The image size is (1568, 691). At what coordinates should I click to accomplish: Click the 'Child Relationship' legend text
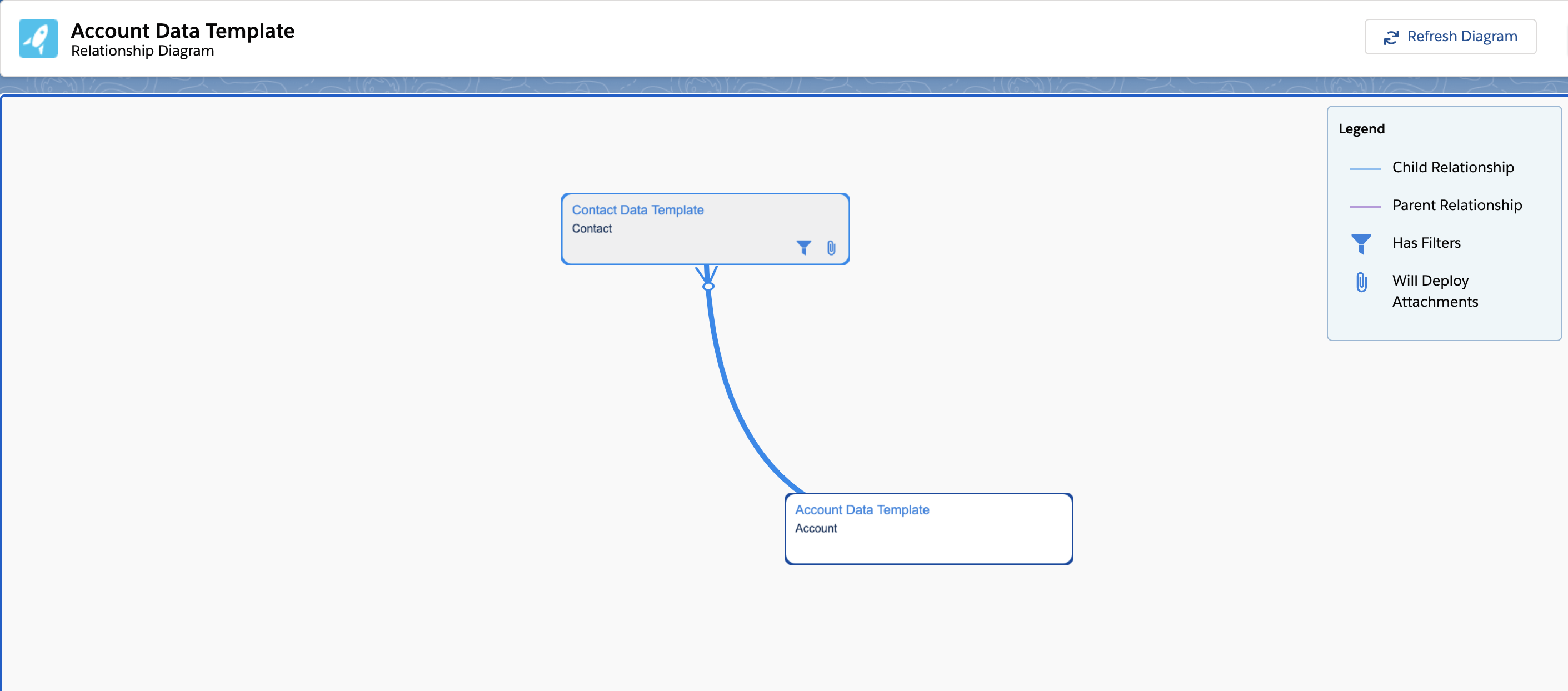[x=1453, y=167]
